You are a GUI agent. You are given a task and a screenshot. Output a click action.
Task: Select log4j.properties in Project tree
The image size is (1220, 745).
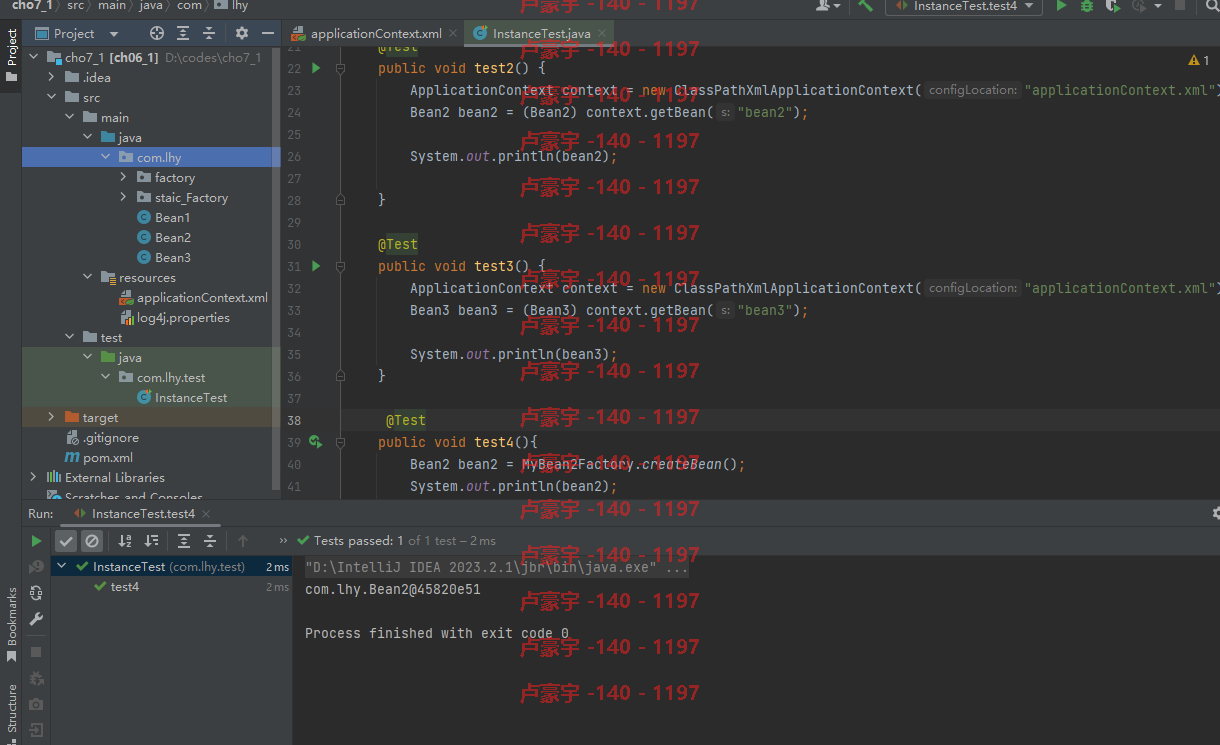click(175, 317)
